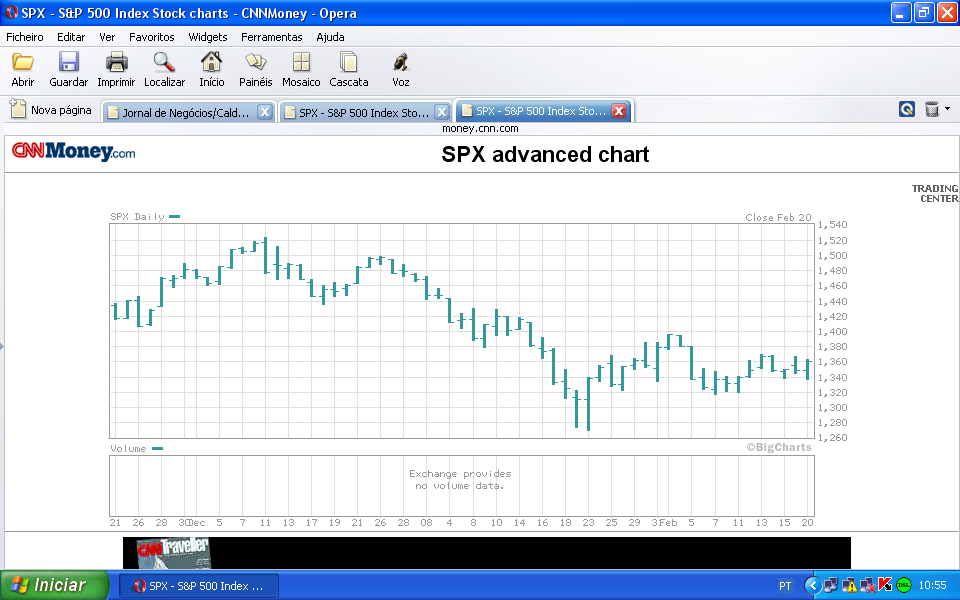The image size is (960, 600).
Task: Open the Trading Center link
Action: (x=935, y=193)
